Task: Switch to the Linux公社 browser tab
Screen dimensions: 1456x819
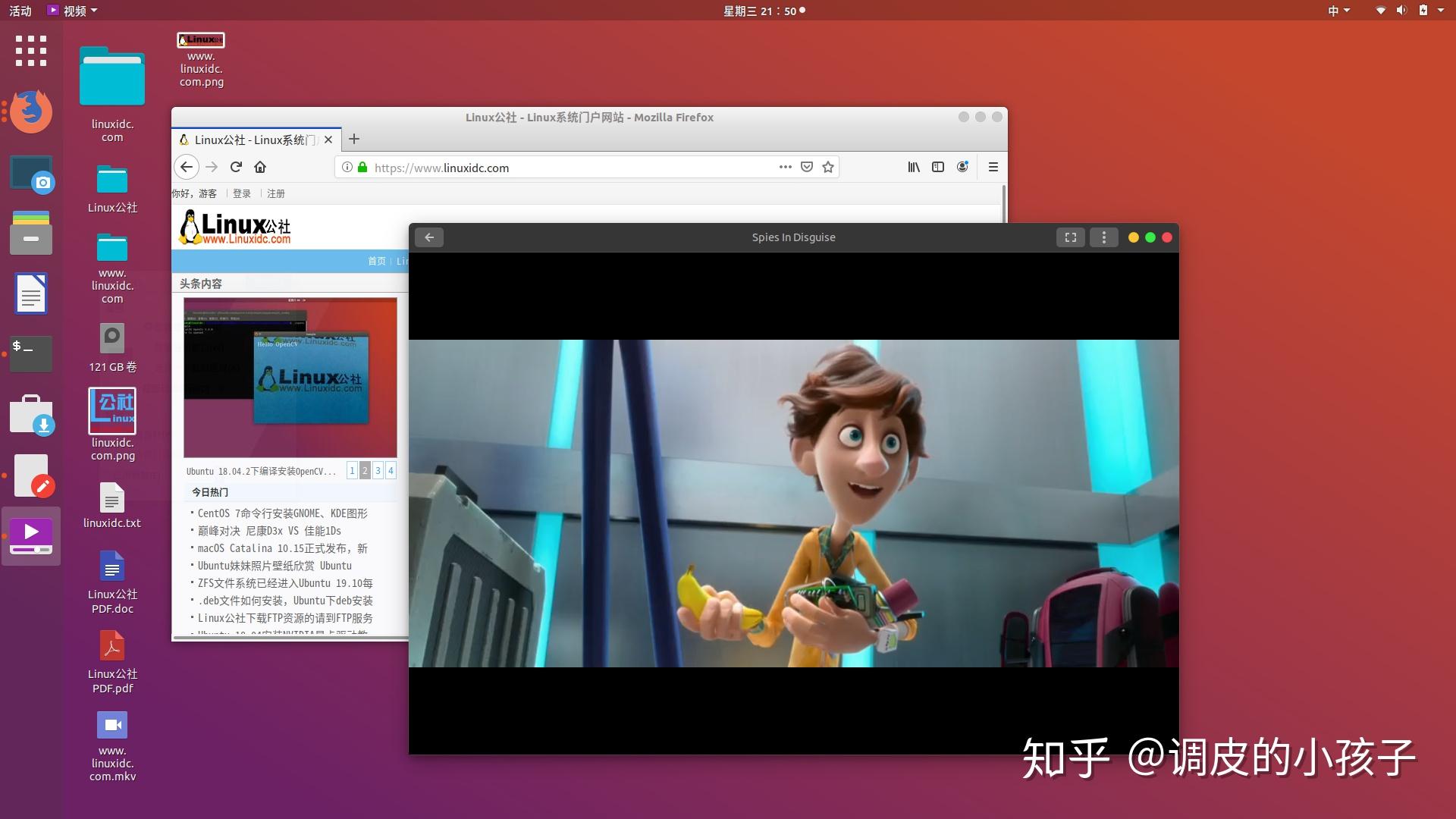Action: 250,140
